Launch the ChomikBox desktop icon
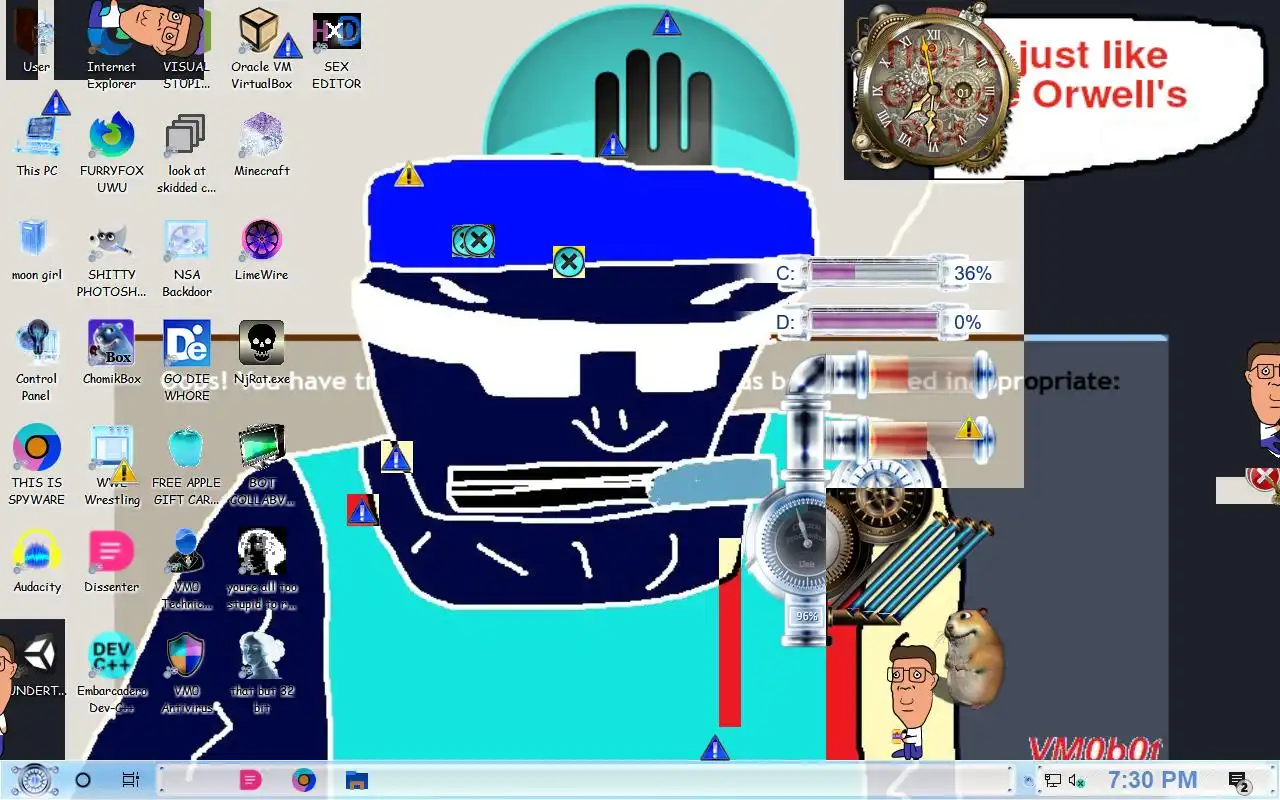The image size is (1280, 800). [x=112, y=354]
